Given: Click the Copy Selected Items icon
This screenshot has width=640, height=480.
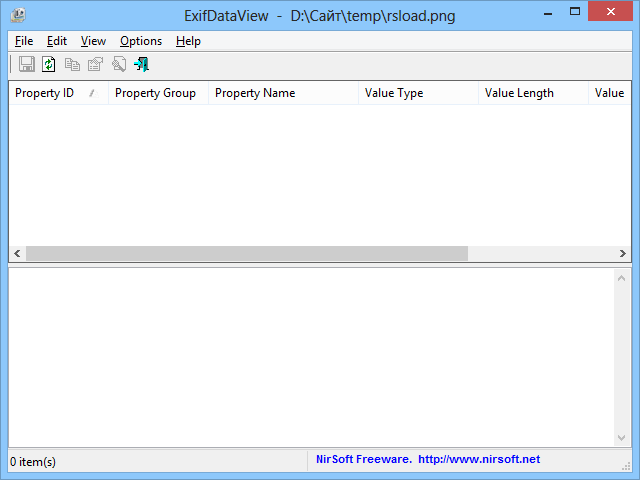Looking at the screenshot, I should (x=72, y=64).
